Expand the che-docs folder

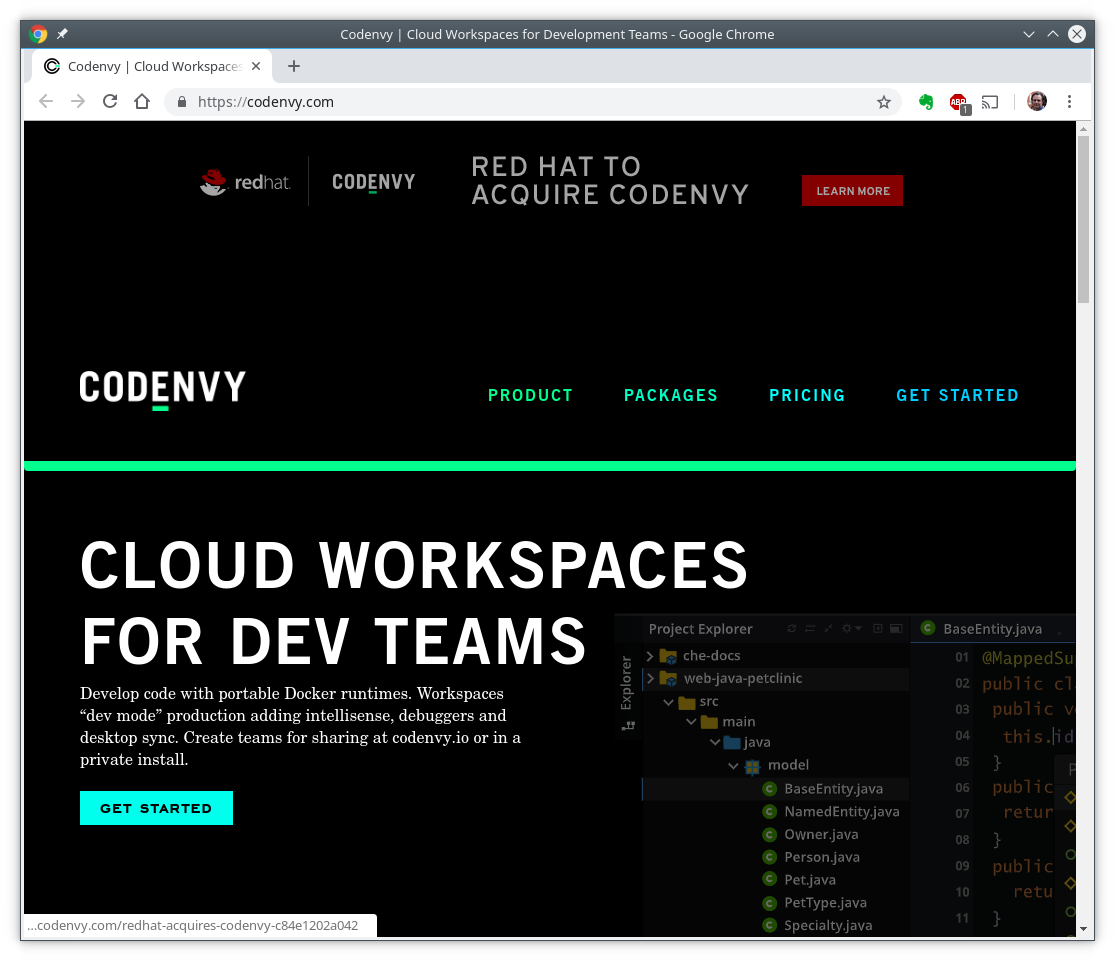tap(650, 655)
